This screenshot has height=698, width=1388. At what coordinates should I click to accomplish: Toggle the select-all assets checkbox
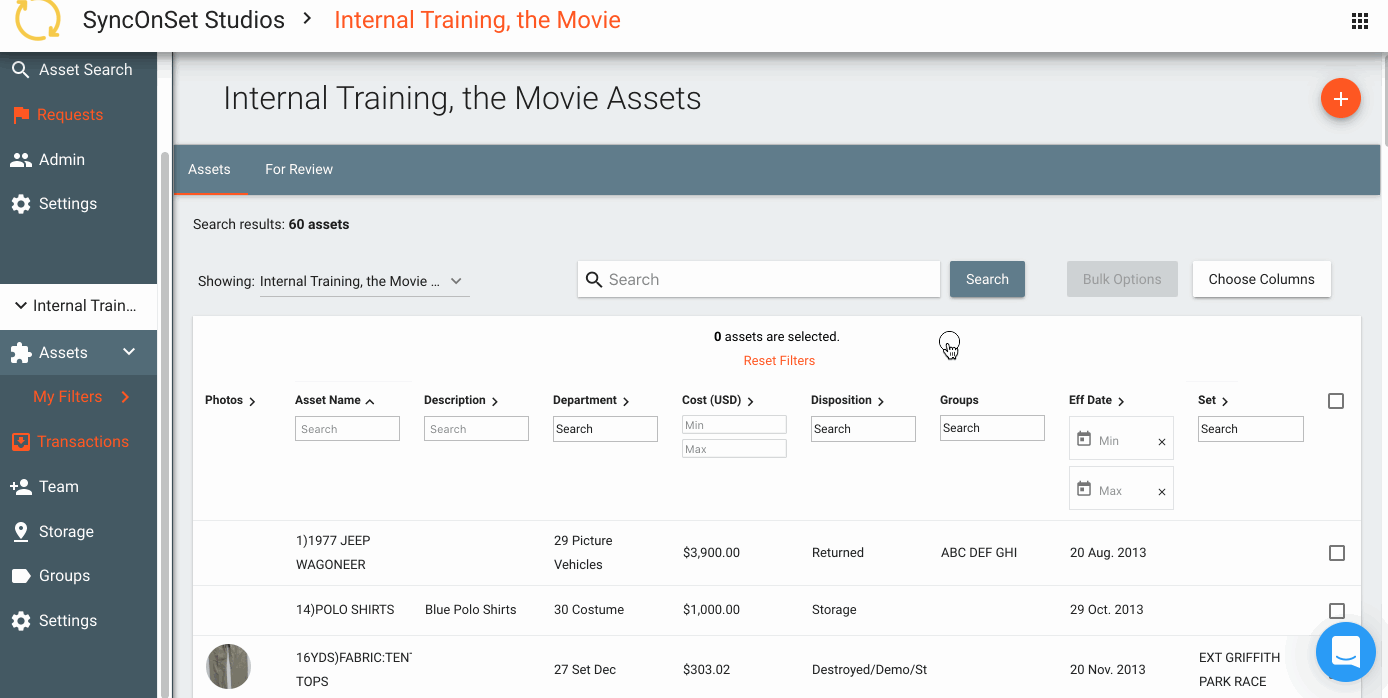point(1336,401)
